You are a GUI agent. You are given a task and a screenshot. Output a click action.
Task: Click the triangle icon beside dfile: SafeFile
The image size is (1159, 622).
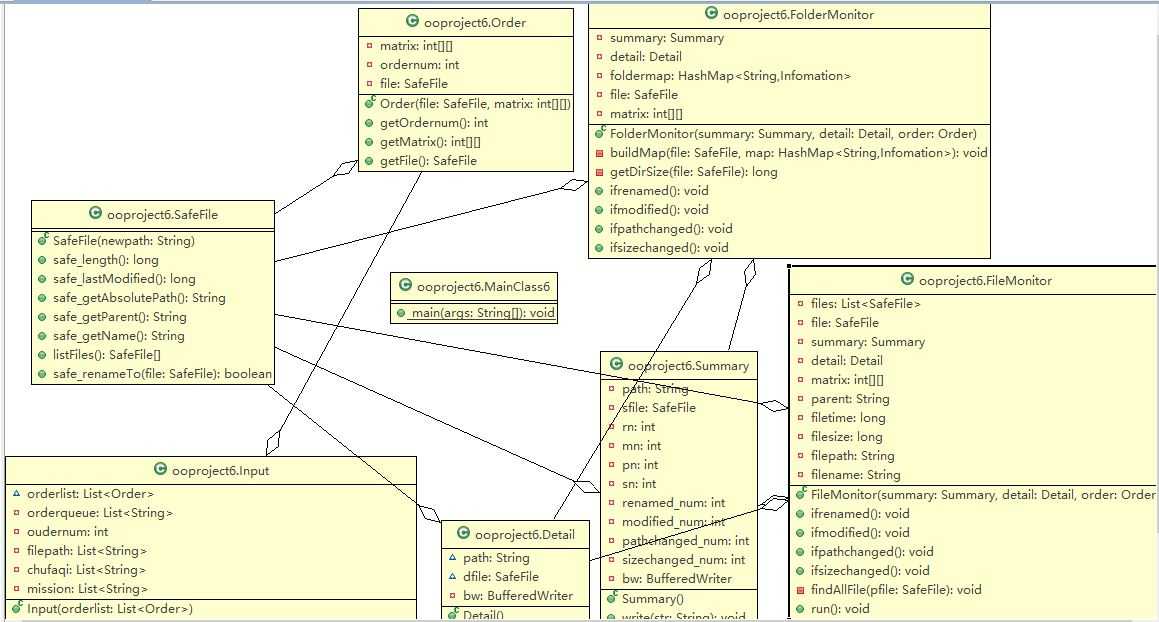(x=452, y=576)
